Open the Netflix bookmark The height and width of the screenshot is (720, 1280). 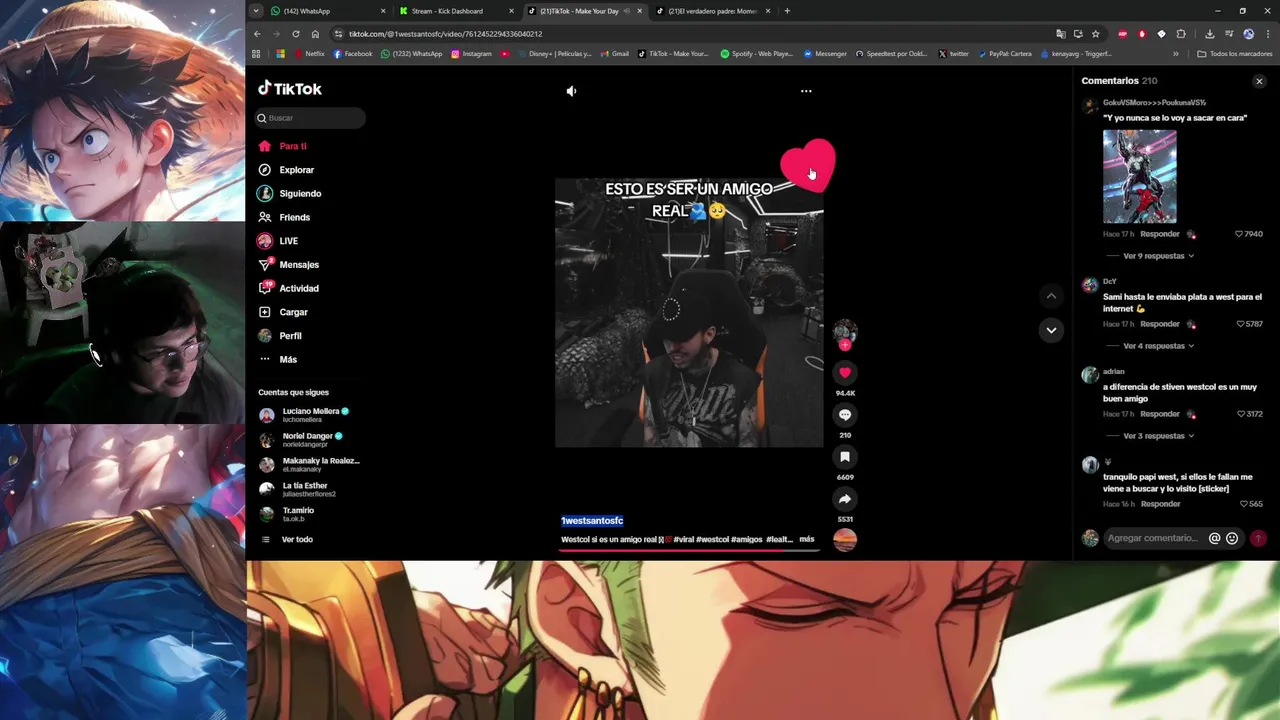click(309, 54)
